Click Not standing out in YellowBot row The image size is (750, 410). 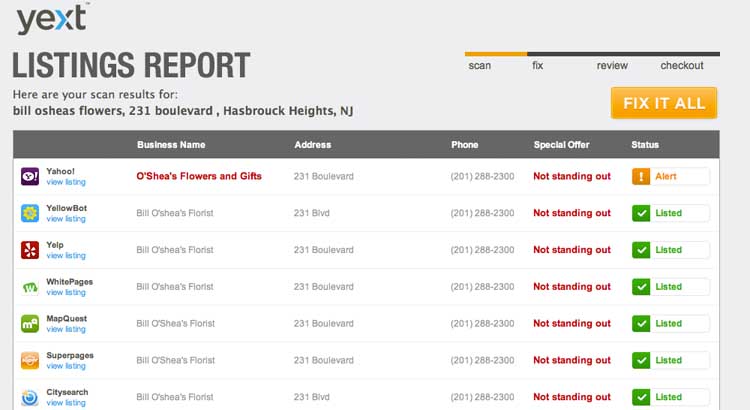[572, 213]
